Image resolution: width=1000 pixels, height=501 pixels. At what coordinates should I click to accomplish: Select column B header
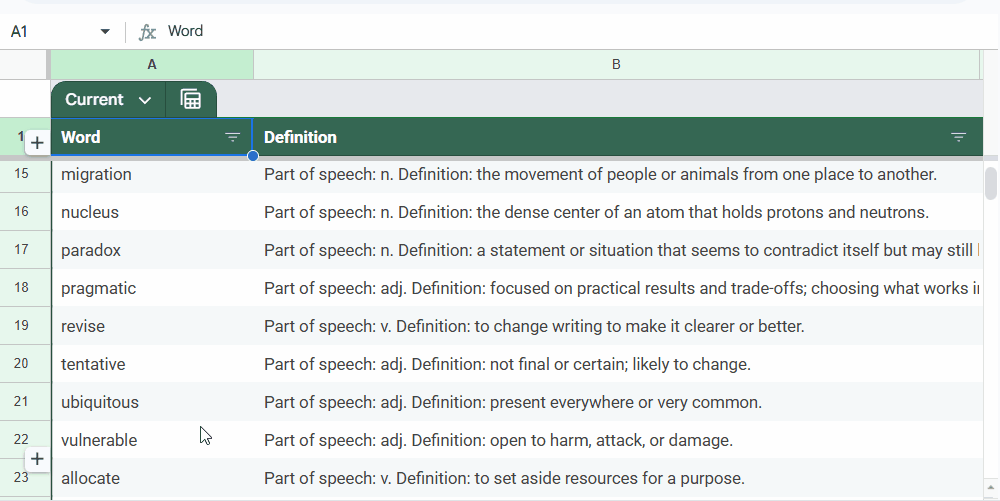(616, 64)
